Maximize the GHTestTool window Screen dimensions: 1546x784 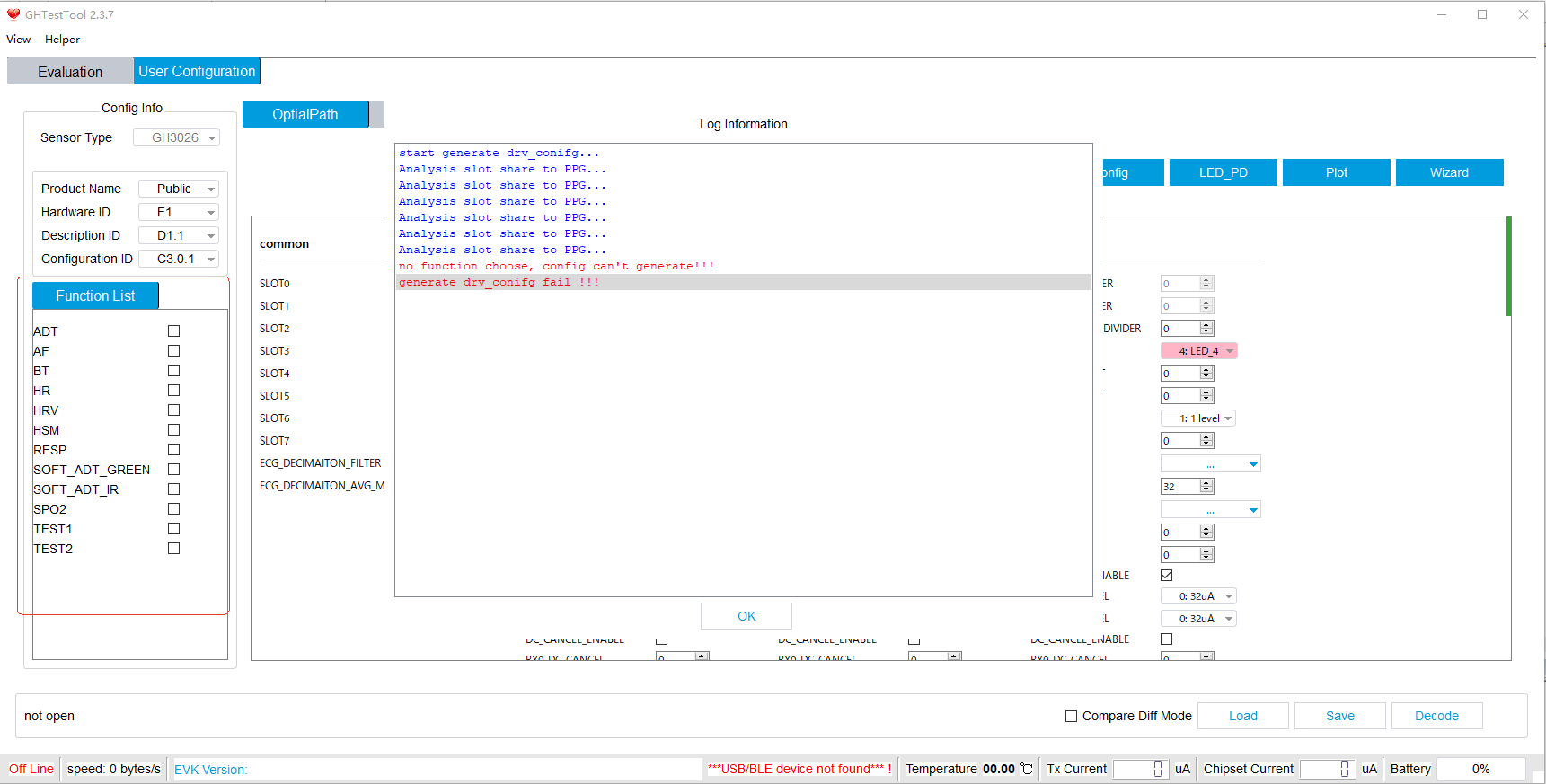[x=1482, y=14]
